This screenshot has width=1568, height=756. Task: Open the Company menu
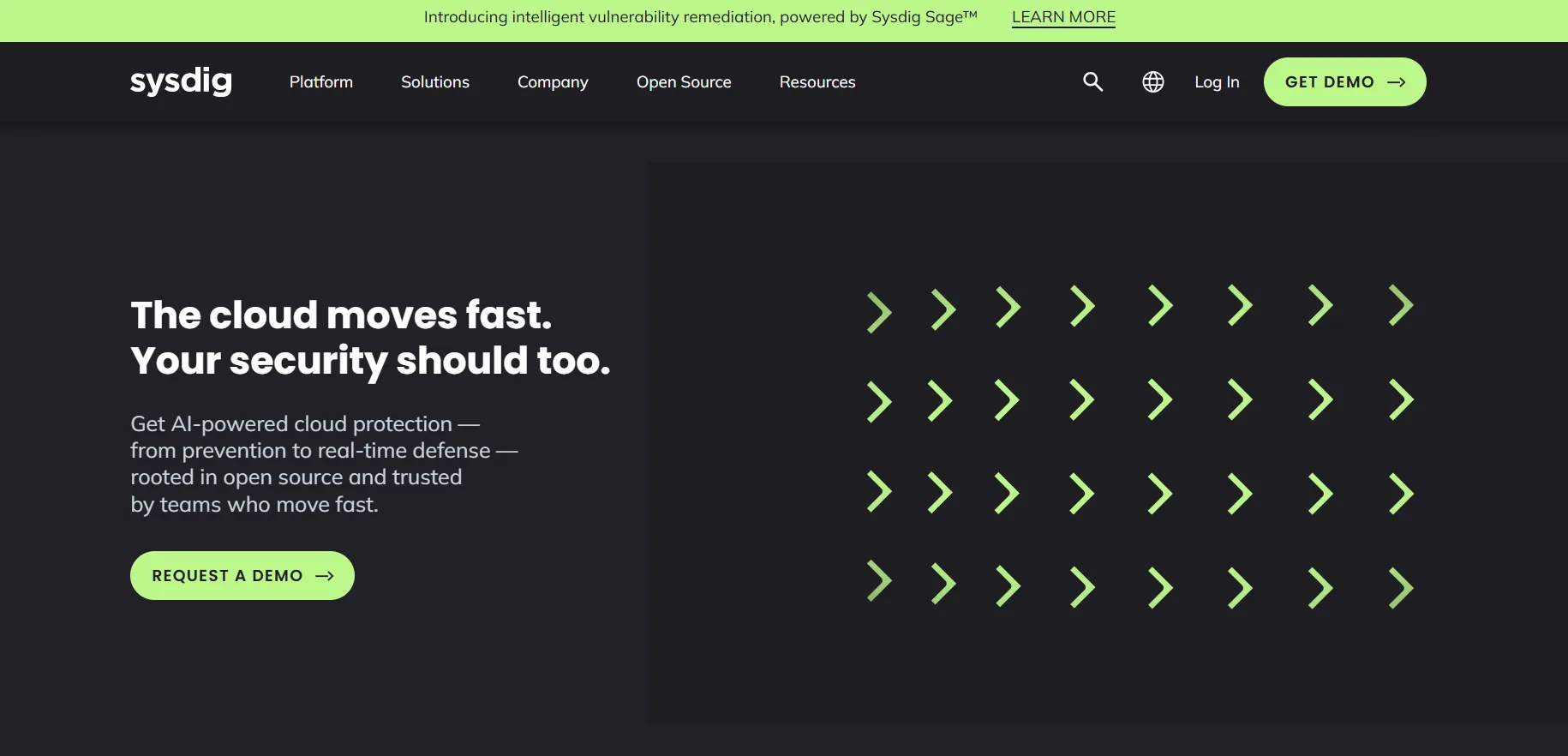[x=553, y=82]
